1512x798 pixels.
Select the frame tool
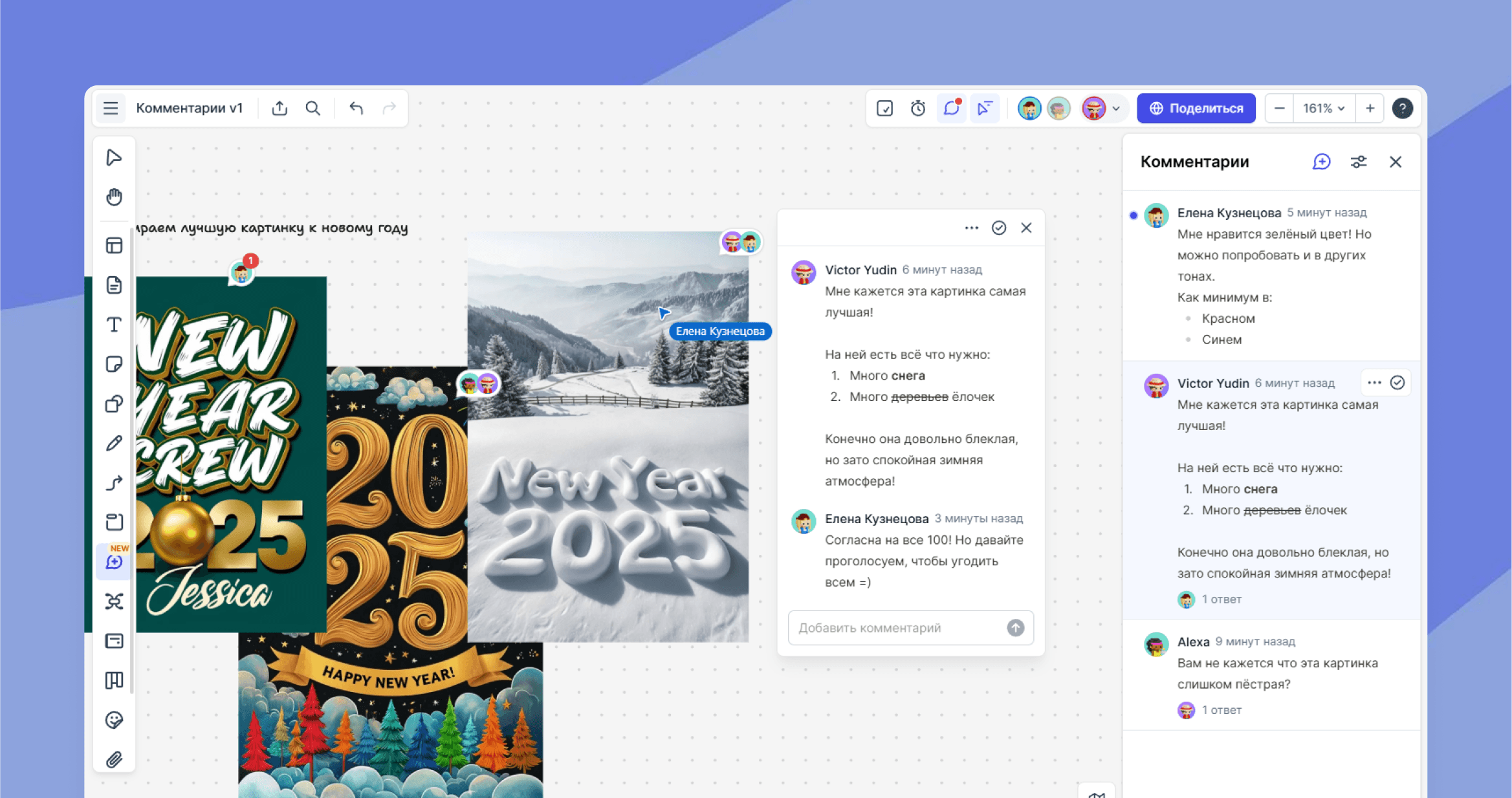click(115, 523)
